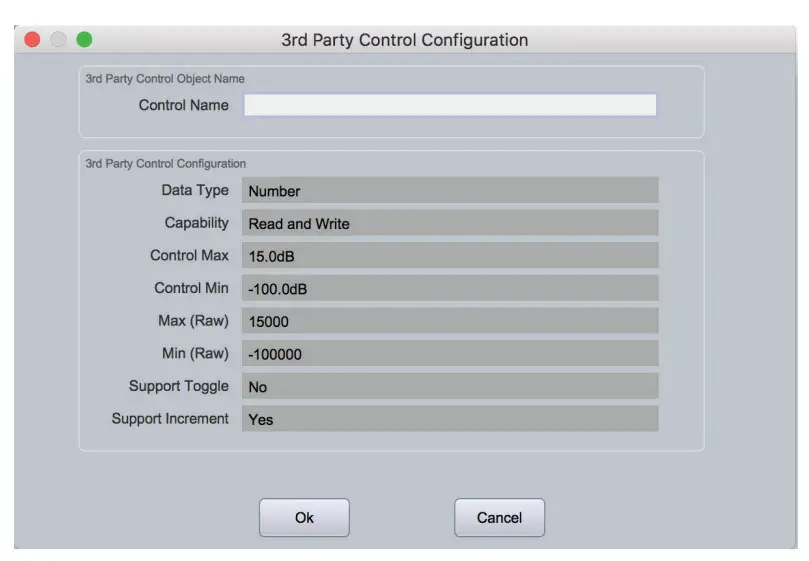Select the Control Max field showing 15.0dB
The width and height of the screenshot is (809, 561).
450,256
